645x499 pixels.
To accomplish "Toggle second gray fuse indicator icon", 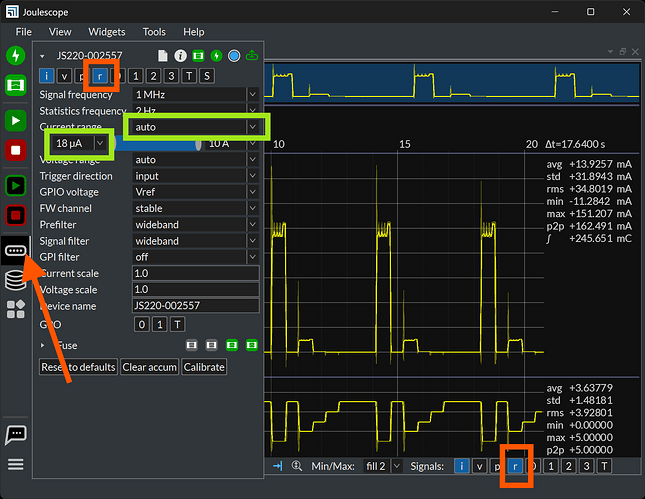I will tap(211, 345).
